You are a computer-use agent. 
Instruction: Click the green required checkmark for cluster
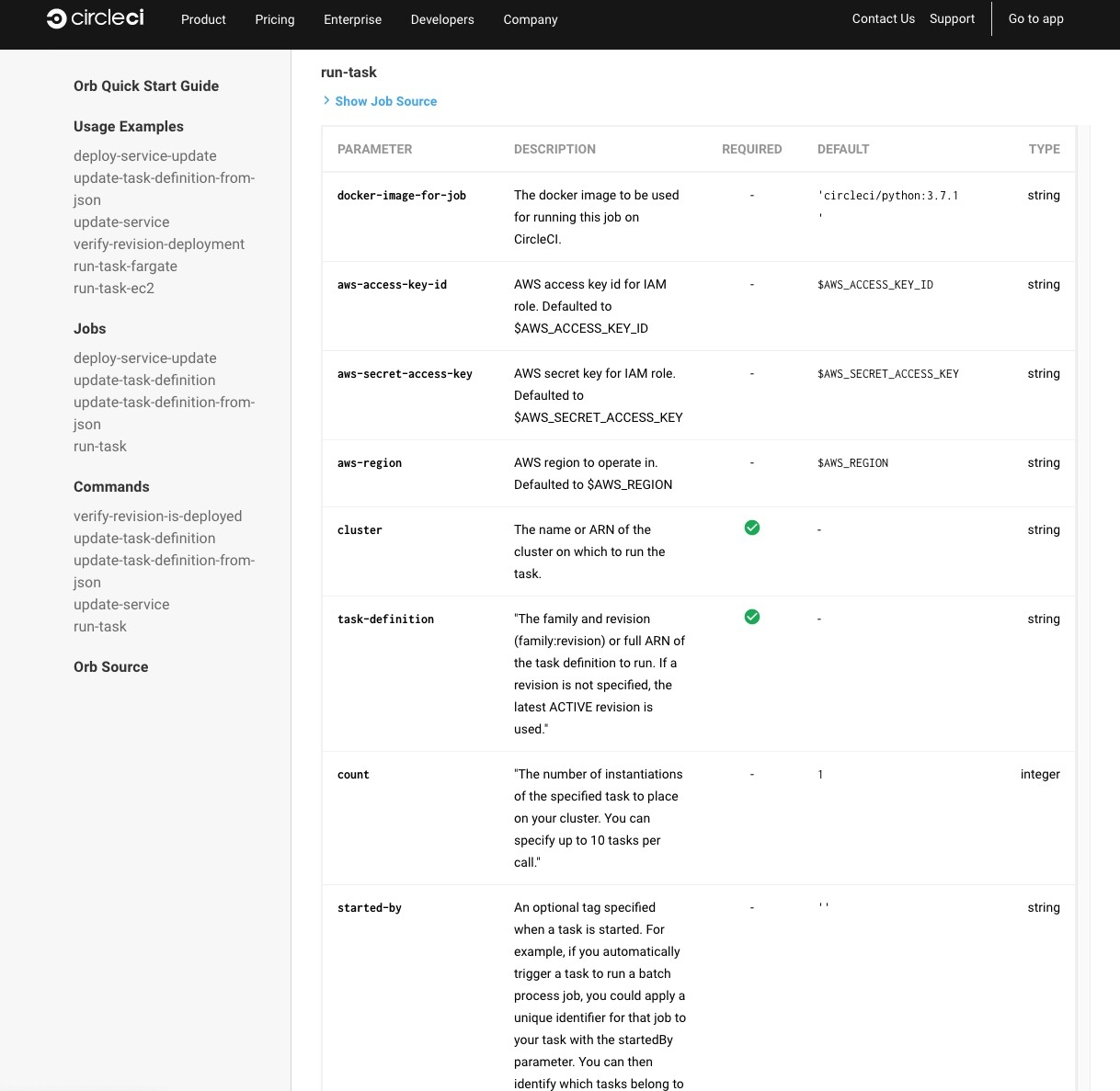click(751, 528)
